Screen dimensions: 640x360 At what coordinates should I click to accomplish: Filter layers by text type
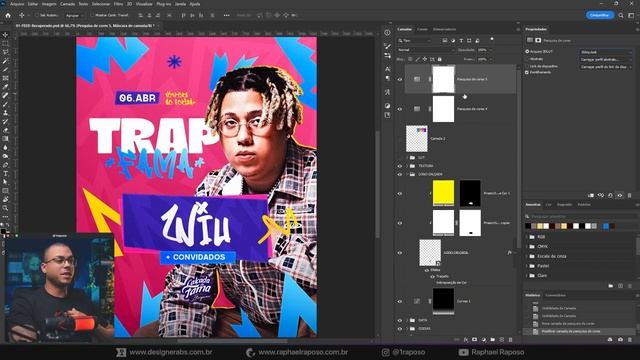(x=461, y=40)
